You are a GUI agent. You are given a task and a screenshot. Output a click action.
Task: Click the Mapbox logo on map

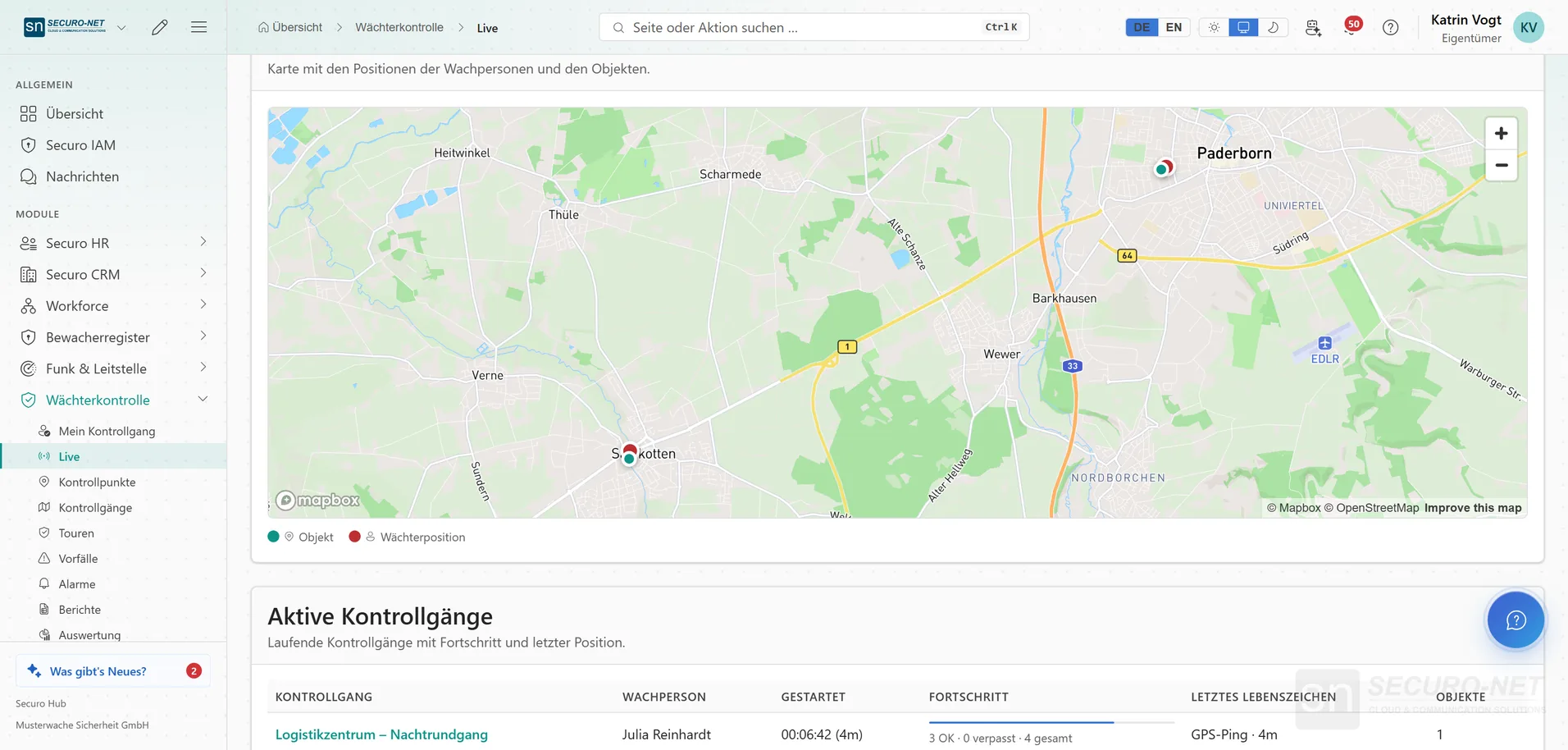pos(317,500)
